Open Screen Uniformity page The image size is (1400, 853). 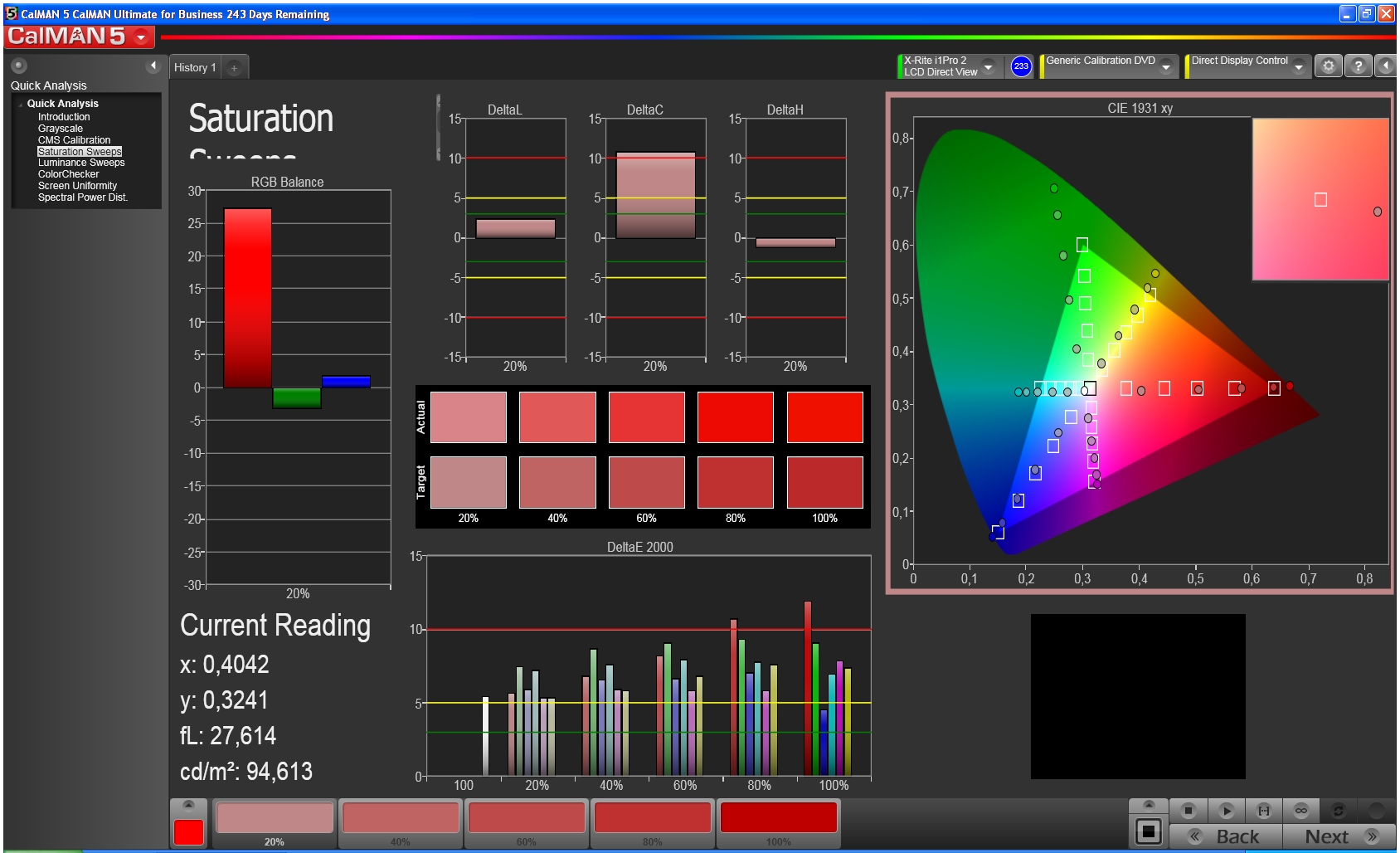click(x=77, y=186)
